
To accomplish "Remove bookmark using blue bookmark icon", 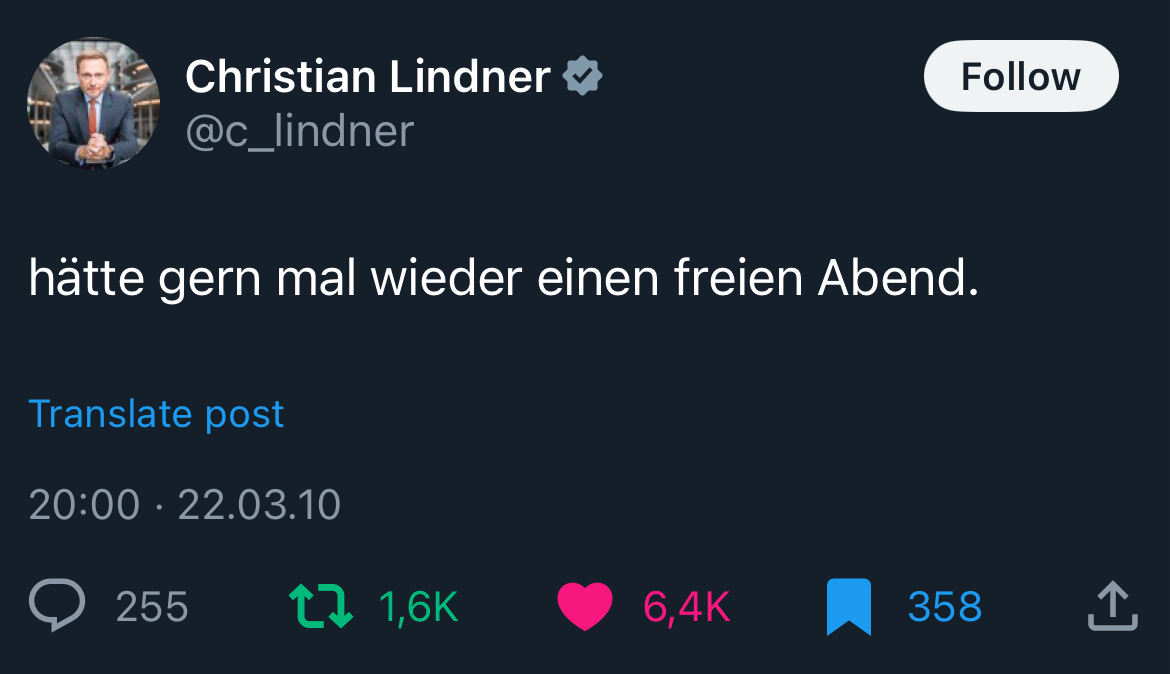I will pyautogui.click(x=849, y=607).
